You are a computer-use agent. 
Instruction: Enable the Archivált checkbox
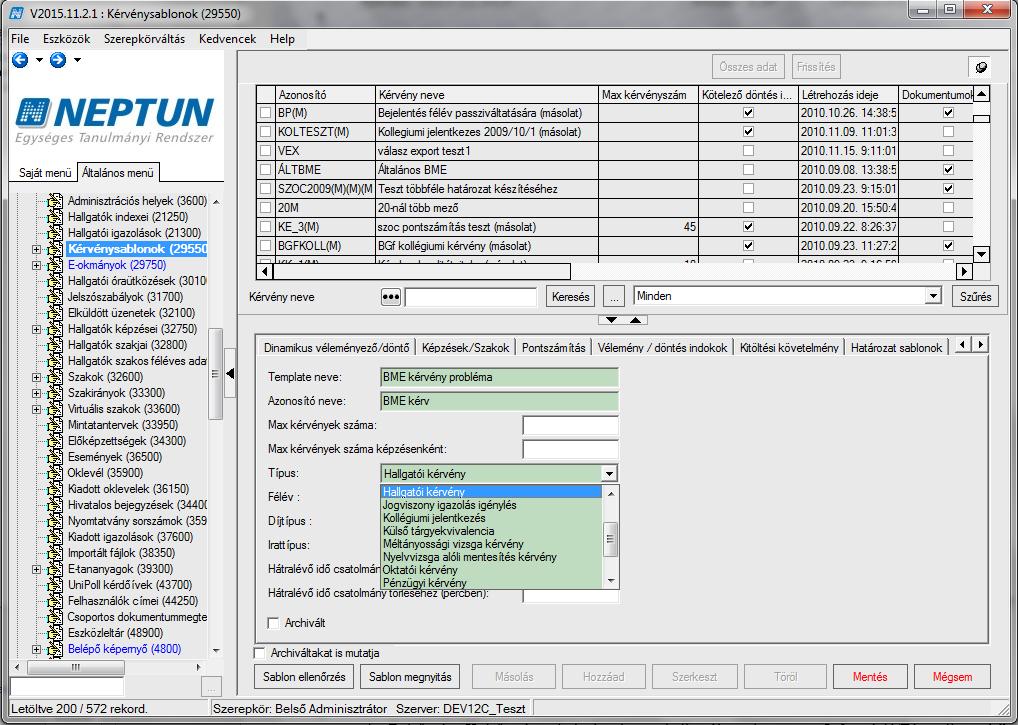pos(273,623)
